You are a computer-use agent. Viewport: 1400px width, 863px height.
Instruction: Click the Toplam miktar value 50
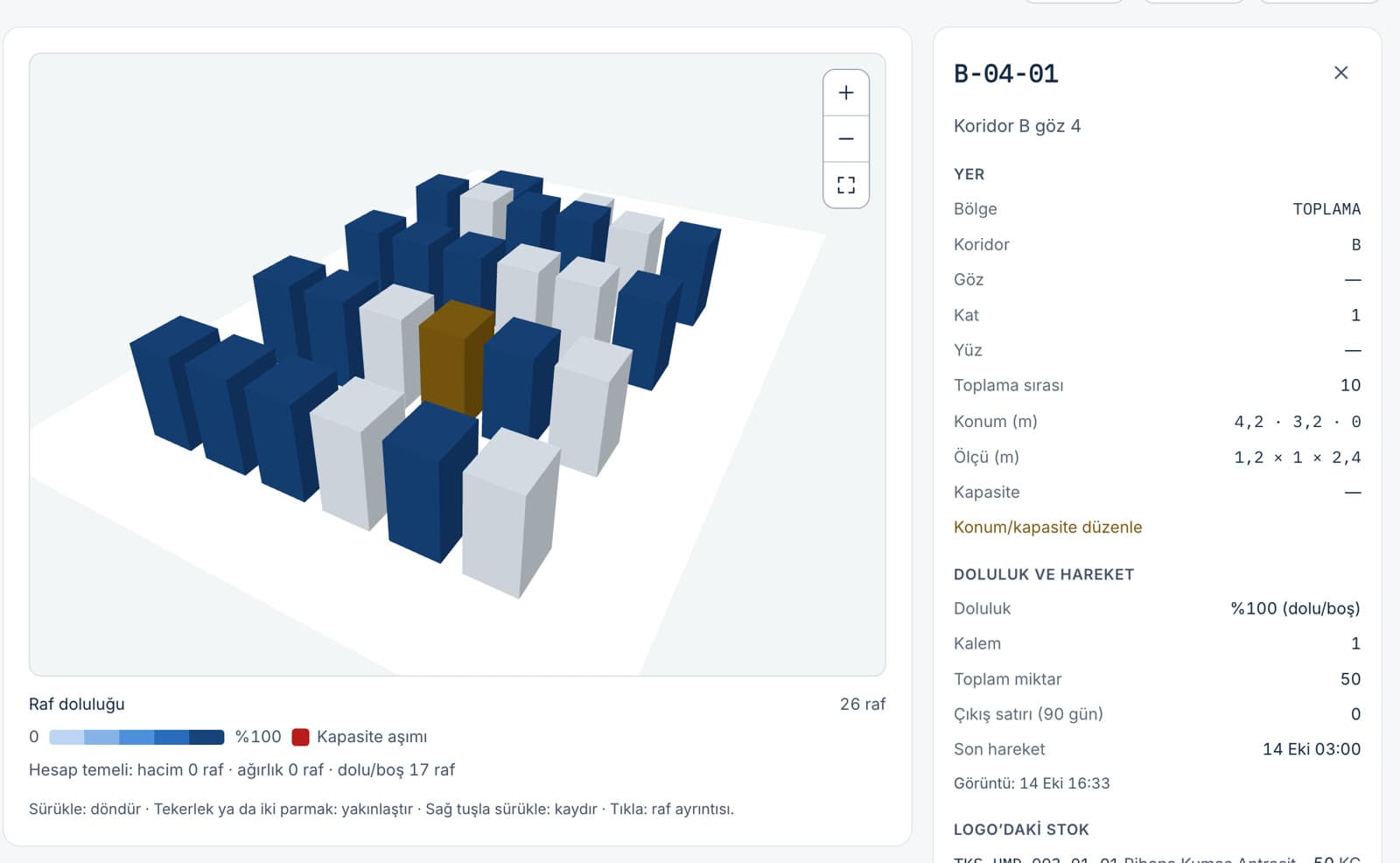coord(1350,679)
